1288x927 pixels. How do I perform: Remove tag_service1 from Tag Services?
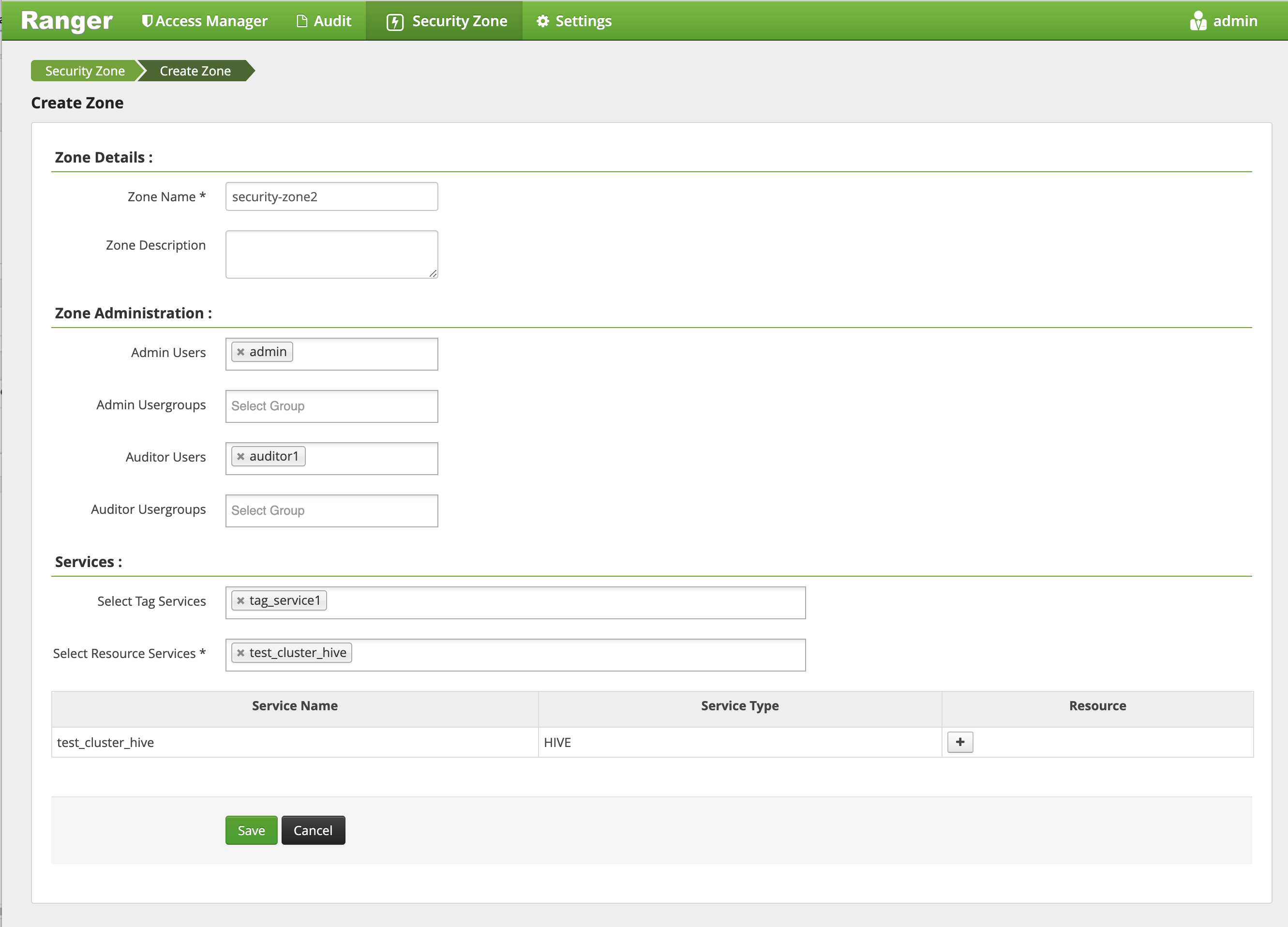coord(241,601)
